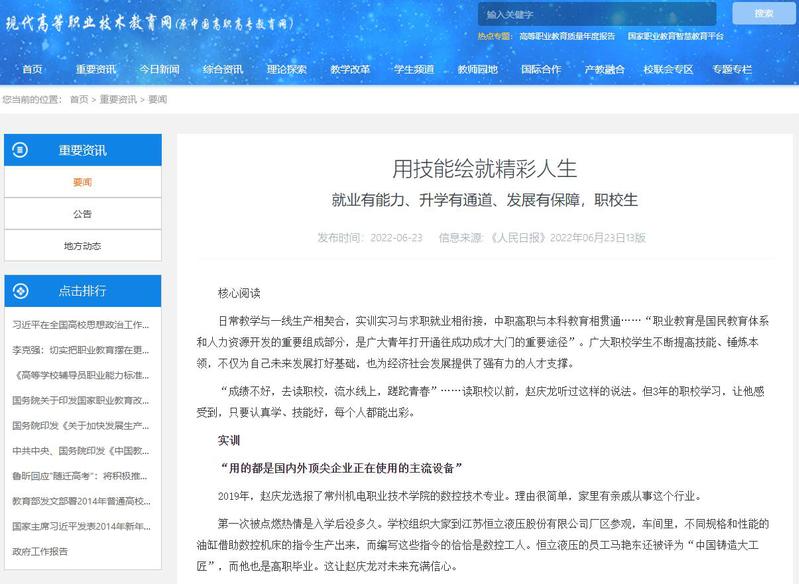Click the diamond icon beside 点击排行

point(19,291)
